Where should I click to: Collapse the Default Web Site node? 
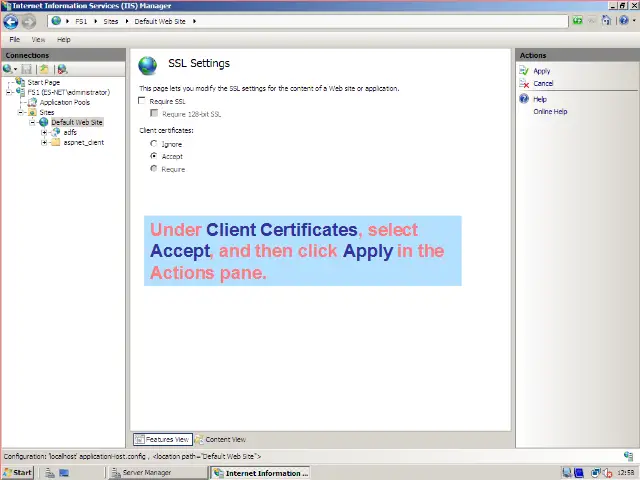tap(33, 122)
